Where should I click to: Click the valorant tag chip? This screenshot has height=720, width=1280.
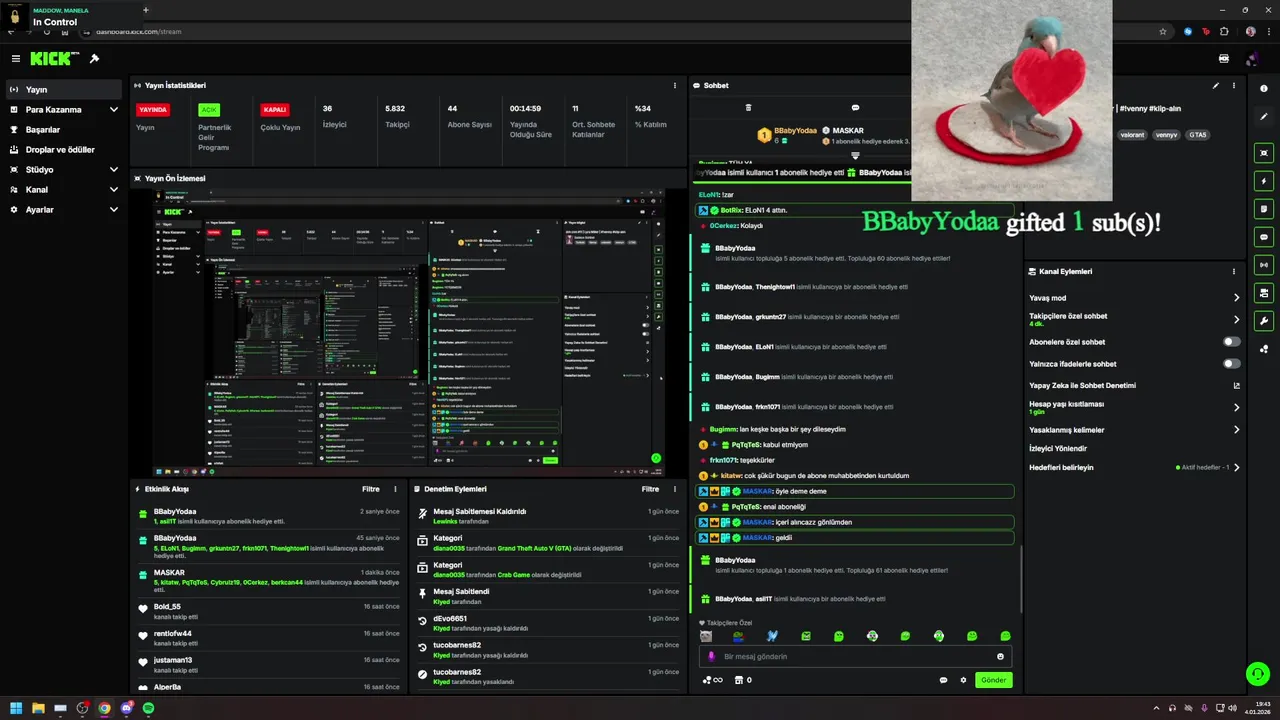(x=1132, y=134)
